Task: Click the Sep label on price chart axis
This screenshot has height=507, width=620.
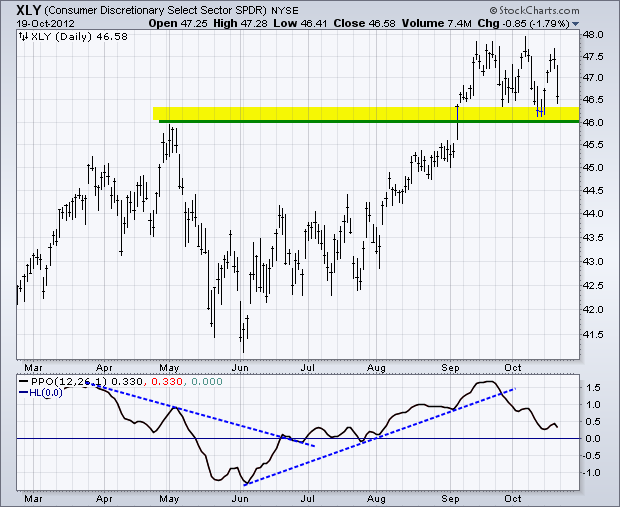Action: point(450,368)
